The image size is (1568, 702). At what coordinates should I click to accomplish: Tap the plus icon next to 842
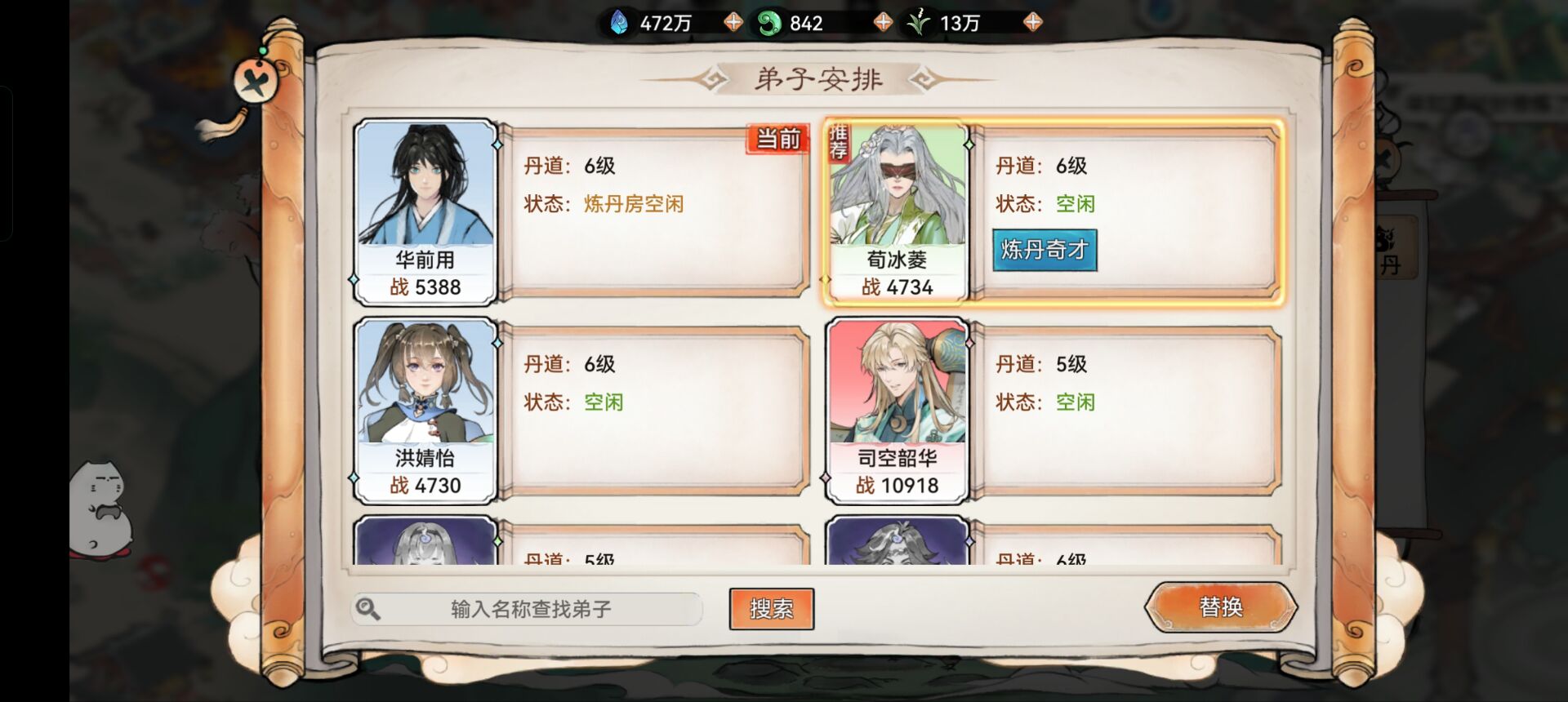[x=883, y=22]
